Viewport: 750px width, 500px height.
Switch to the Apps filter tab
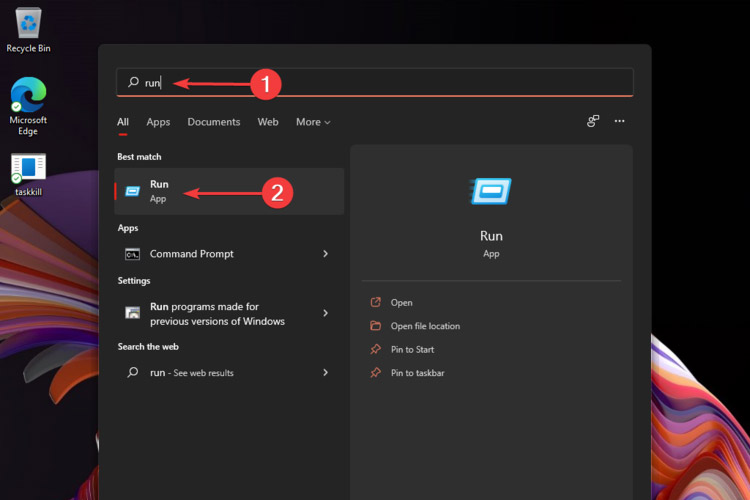(x=158, y=122)
